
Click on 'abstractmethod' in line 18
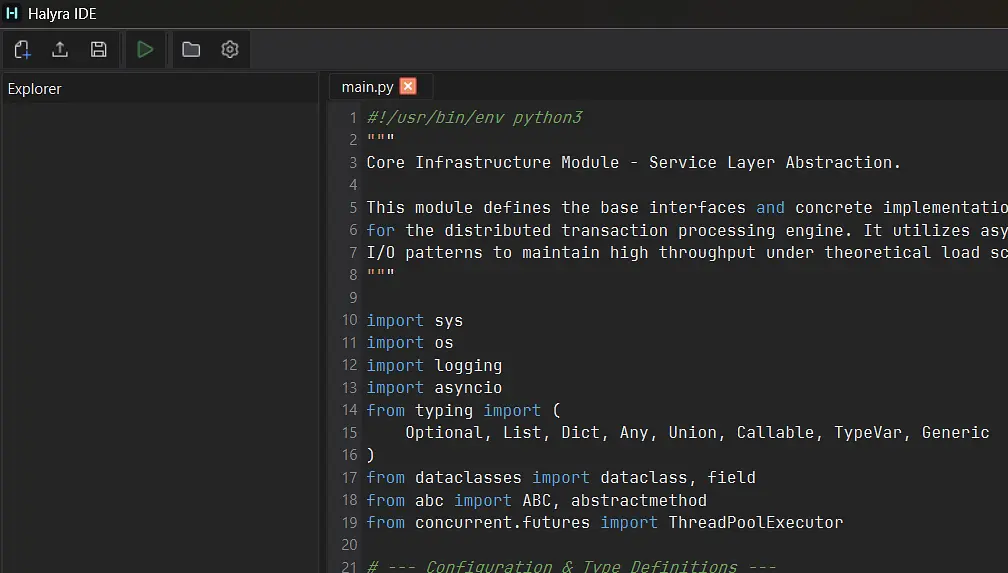pos(638,500)
